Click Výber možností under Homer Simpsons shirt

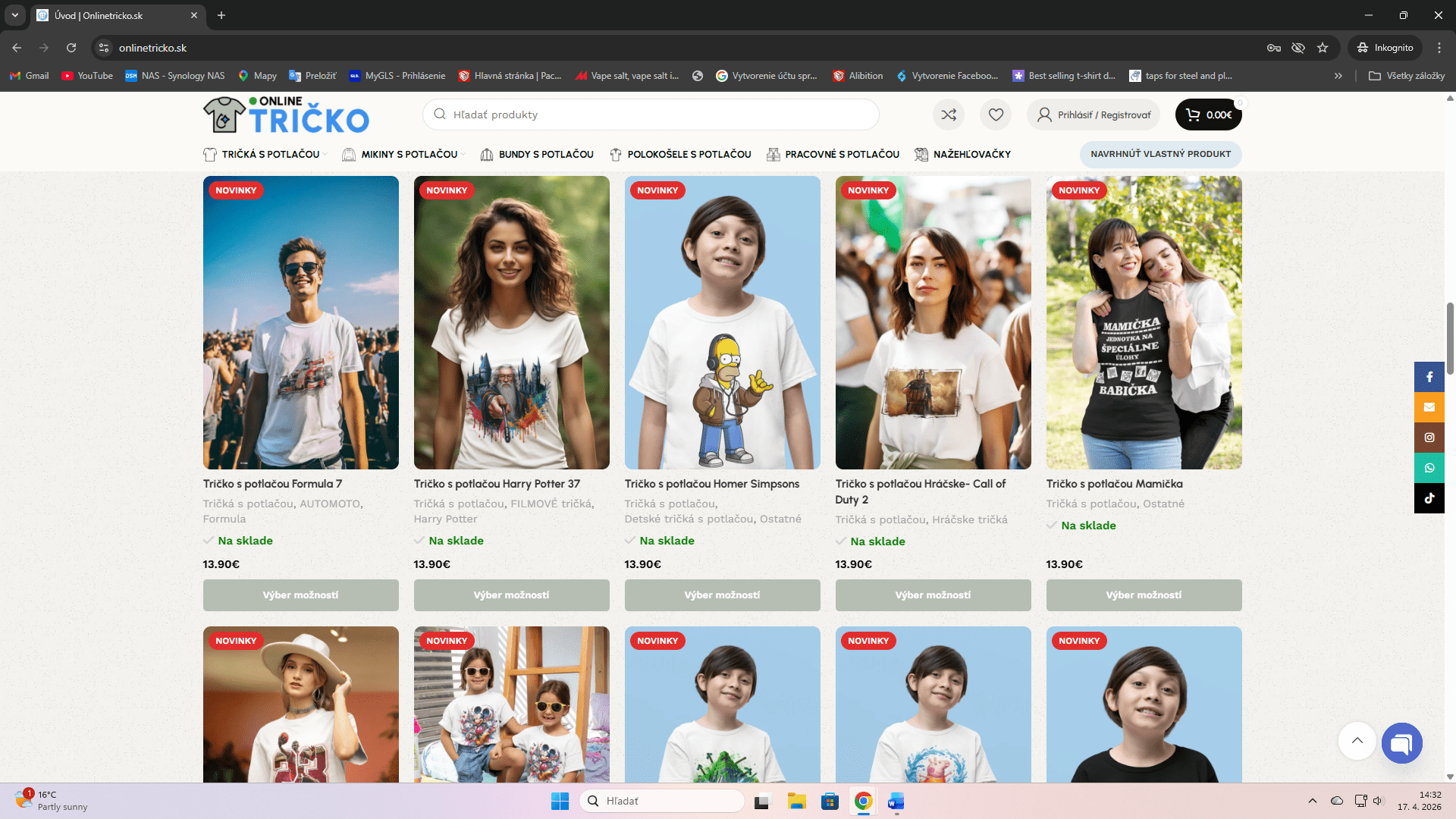(722, 595)
